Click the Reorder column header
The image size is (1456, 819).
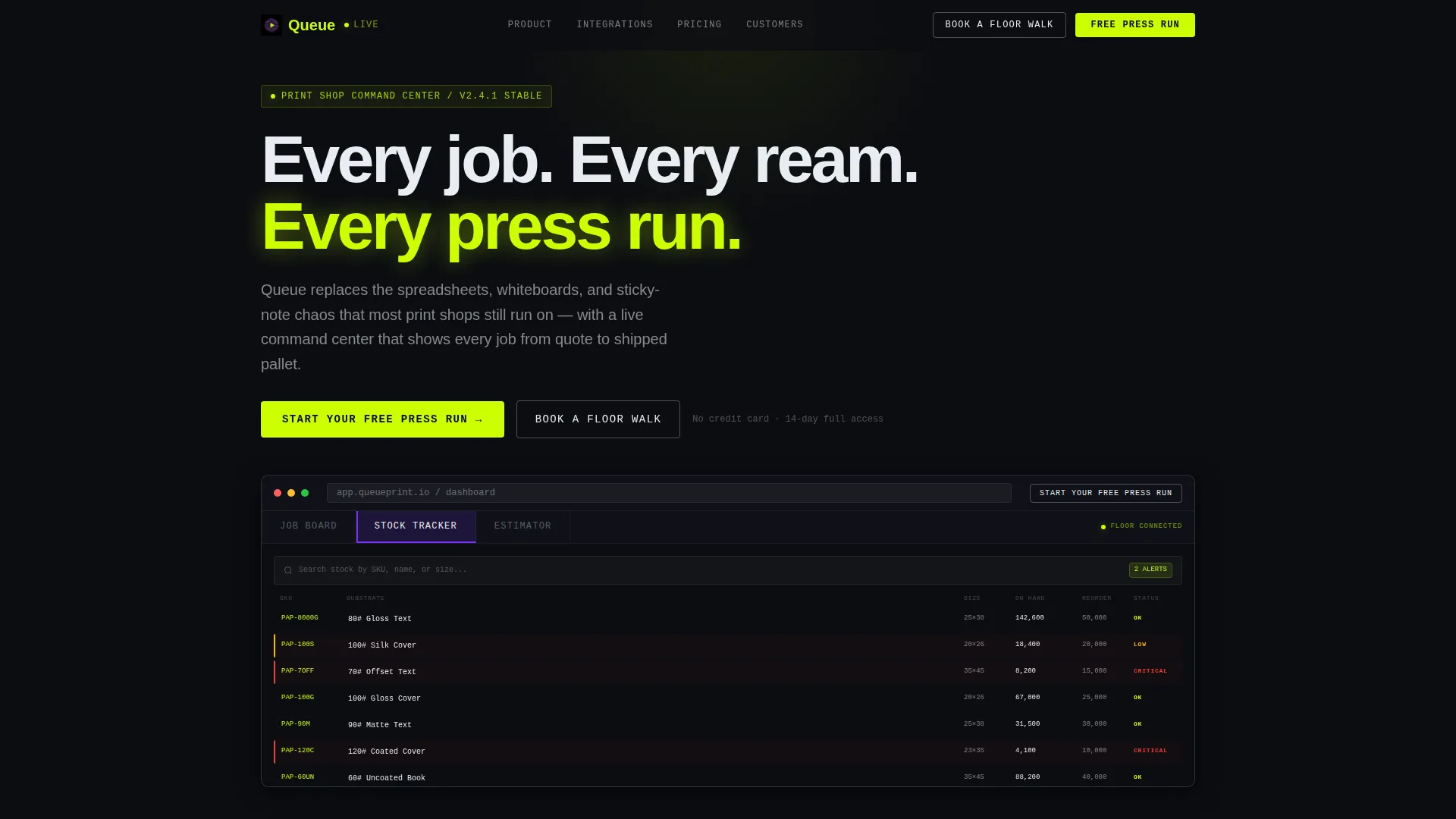click(x=1097, y=598)
